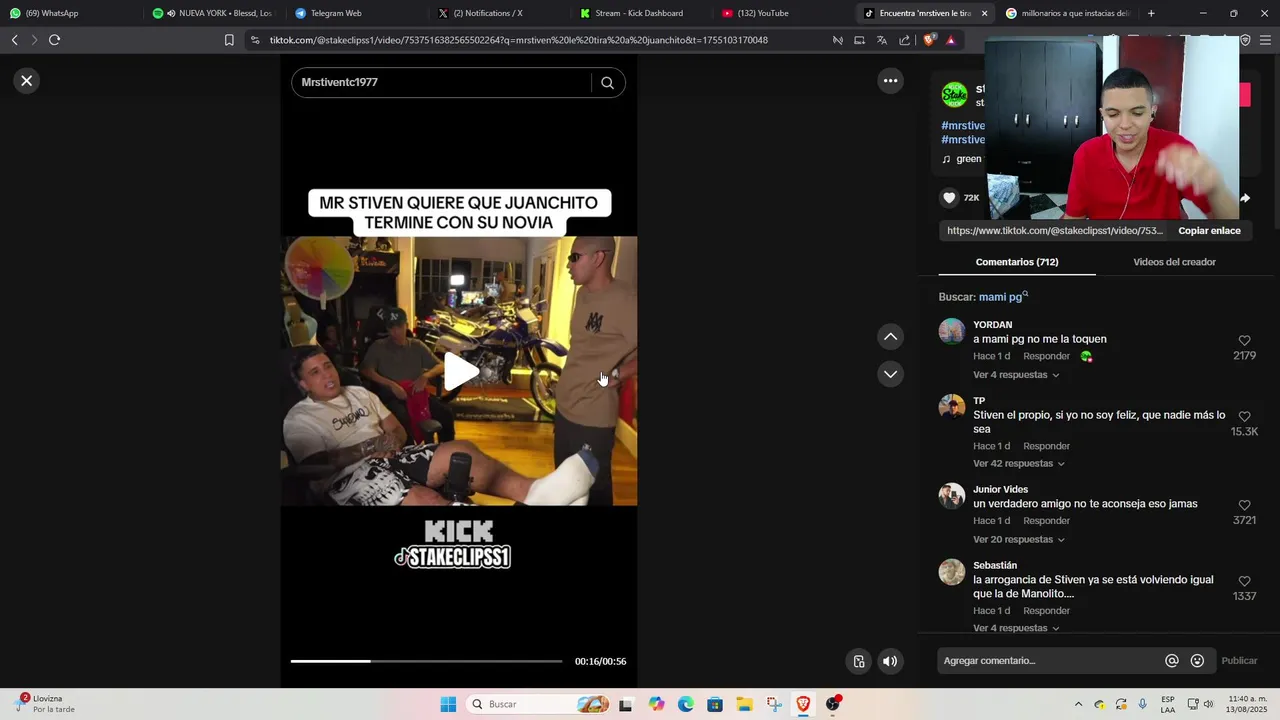Reply to YORDAN's comment
Image resolution: width=1280 pixels, height=720 pixels.
click(1046, 357)
